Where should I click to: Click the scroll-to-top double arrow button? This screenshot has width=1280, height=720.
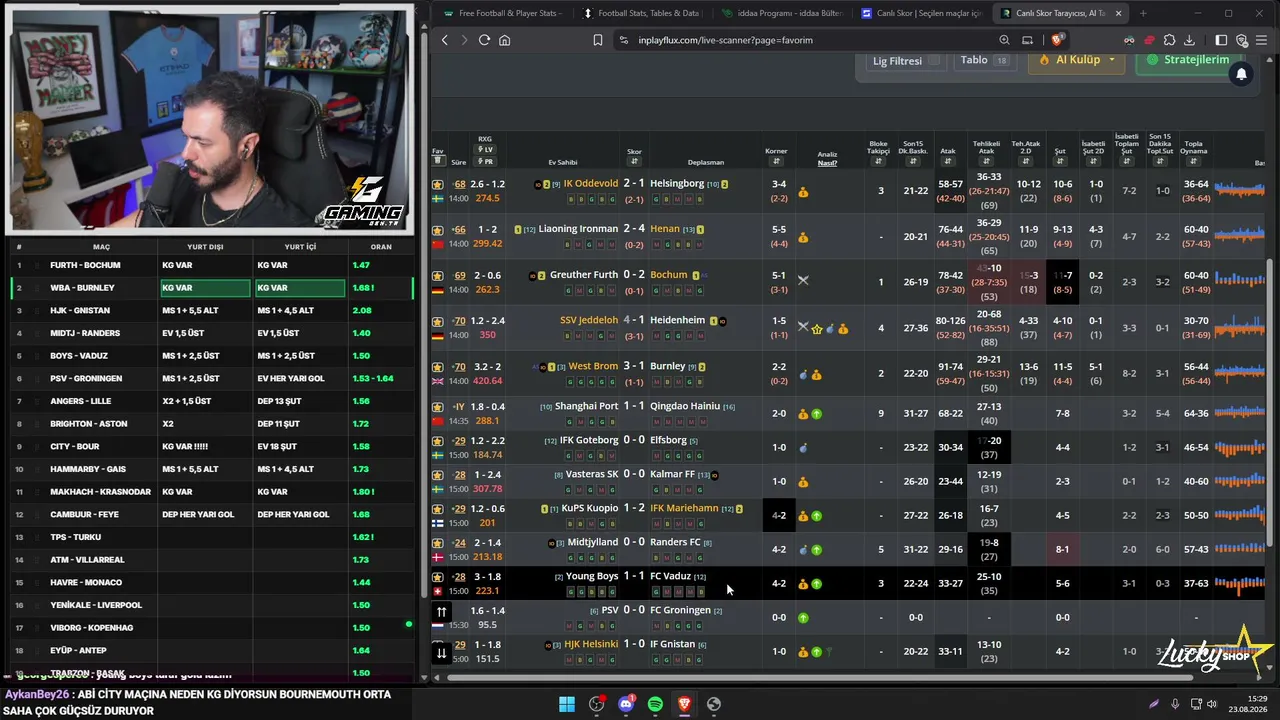[441, 612]
